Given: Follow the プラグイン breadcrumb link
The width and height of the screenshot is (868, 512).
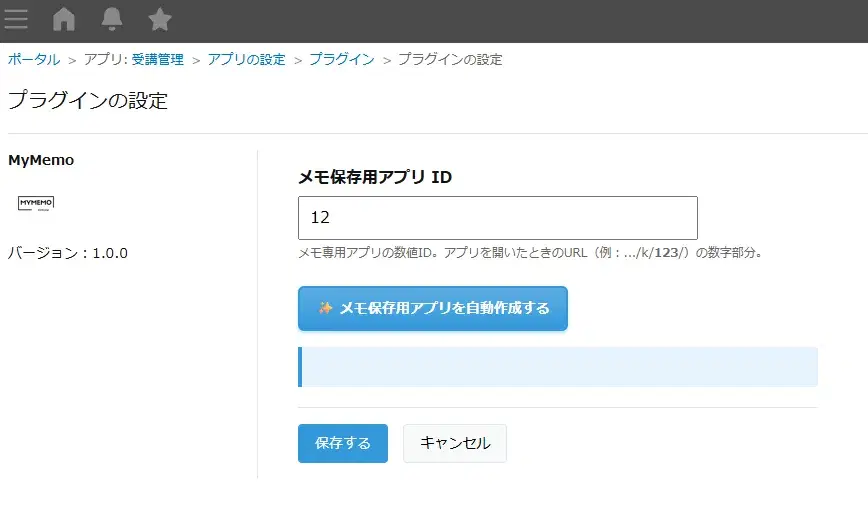Looking at the screenshot, I should (342, 59).
